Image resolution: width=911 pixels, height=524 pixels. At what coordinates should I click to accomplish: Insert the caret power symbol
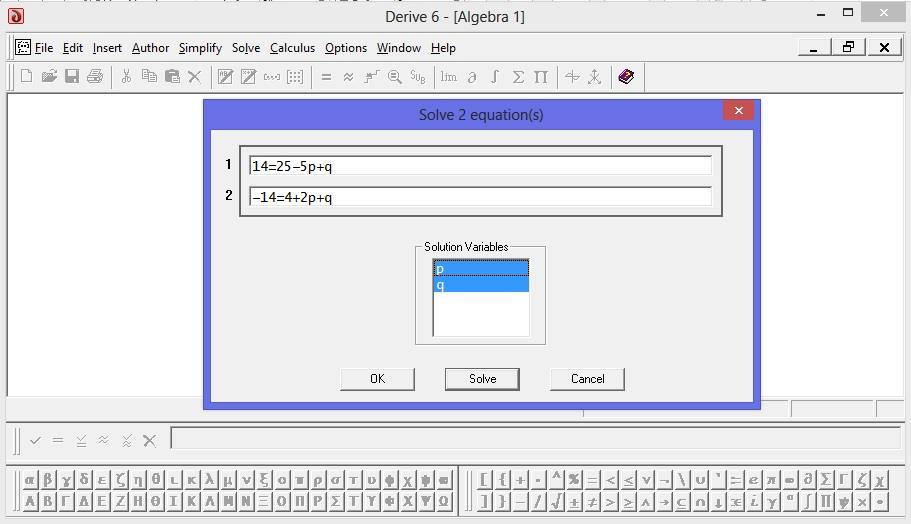pos(556,480)
